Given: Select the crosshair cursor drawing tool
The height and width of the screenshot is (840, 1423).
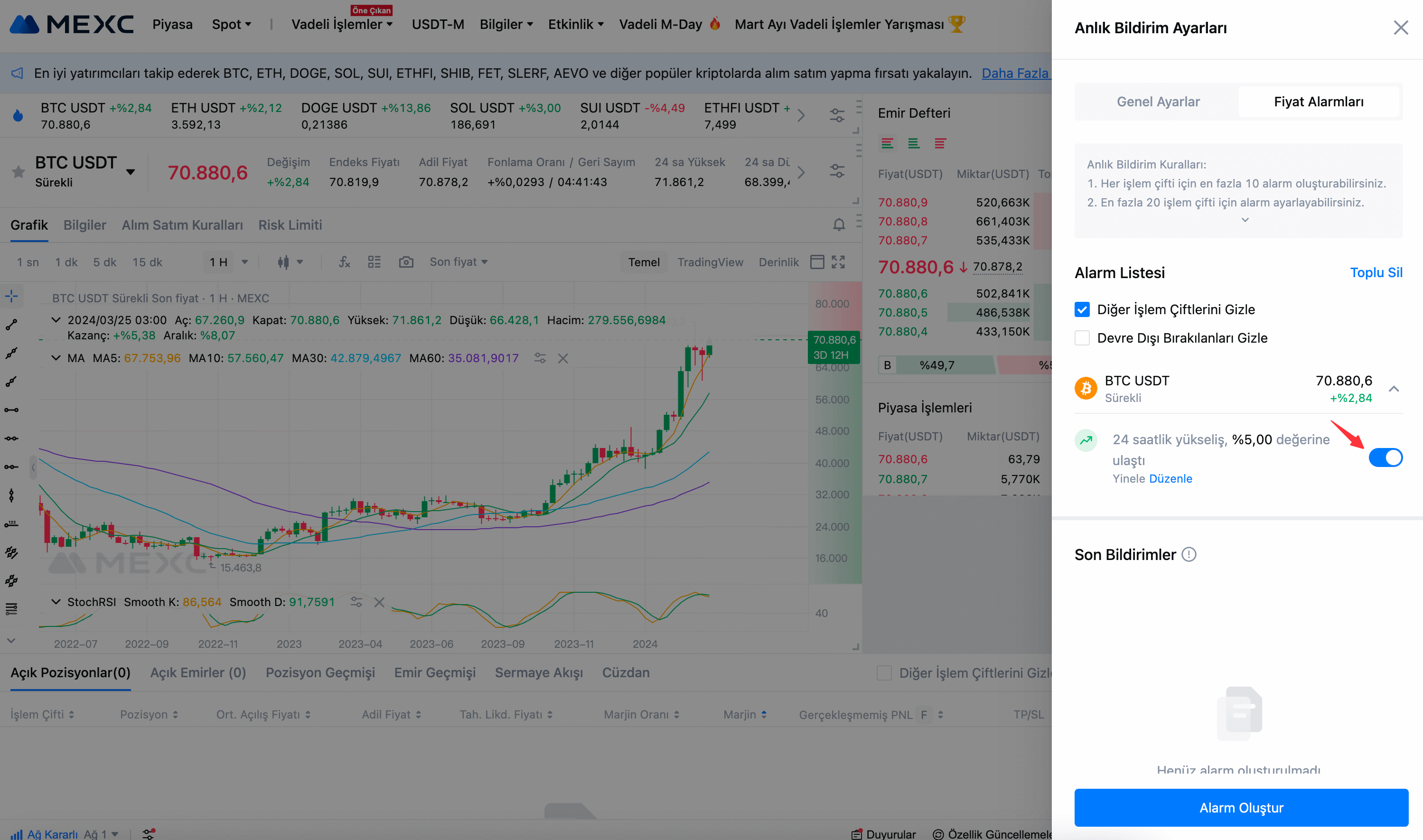Looking at the screenshot, I should coord(11,296).
